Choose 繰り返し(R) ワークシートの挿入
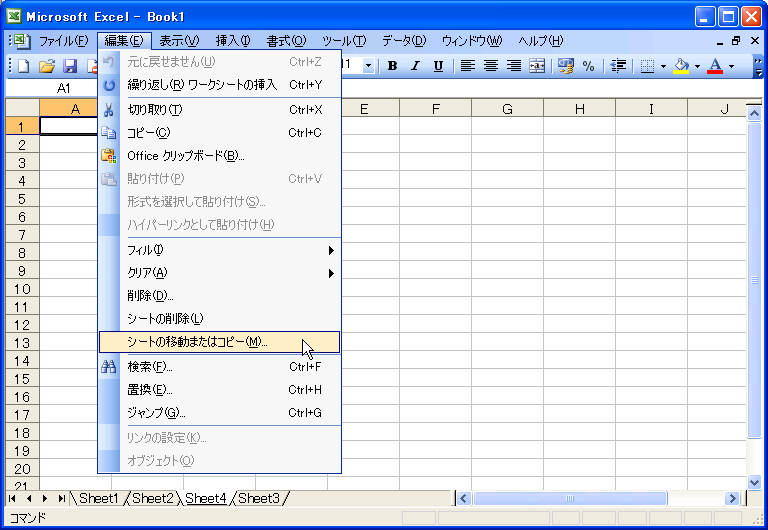This screenshot has width=768, height=530. point(219,85)
